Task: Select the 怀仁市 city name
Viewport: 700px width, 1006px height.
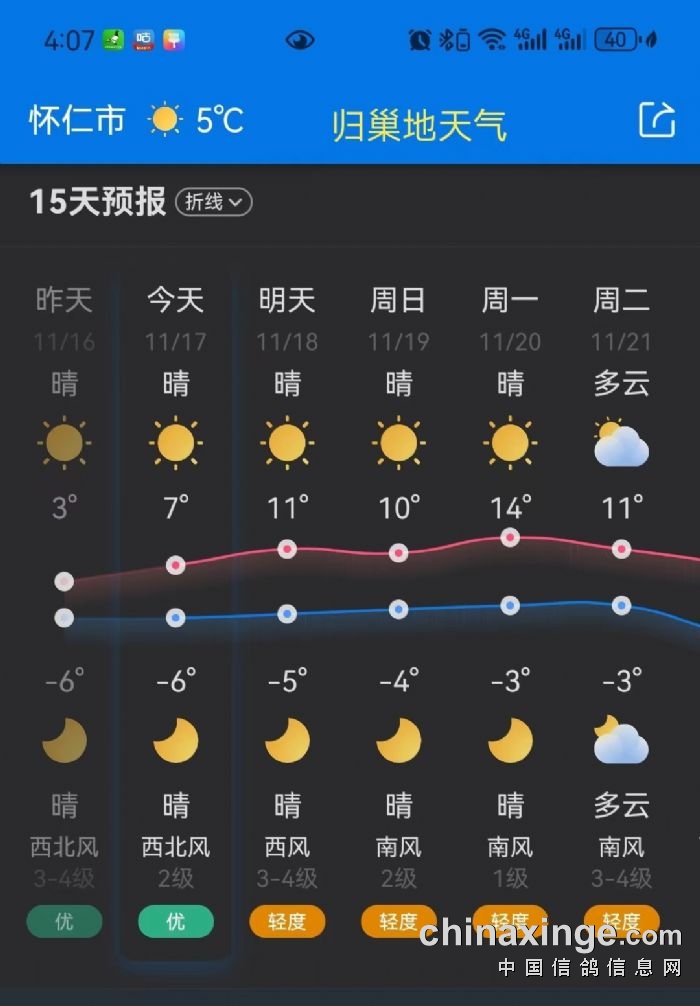Action: (77, 120)
